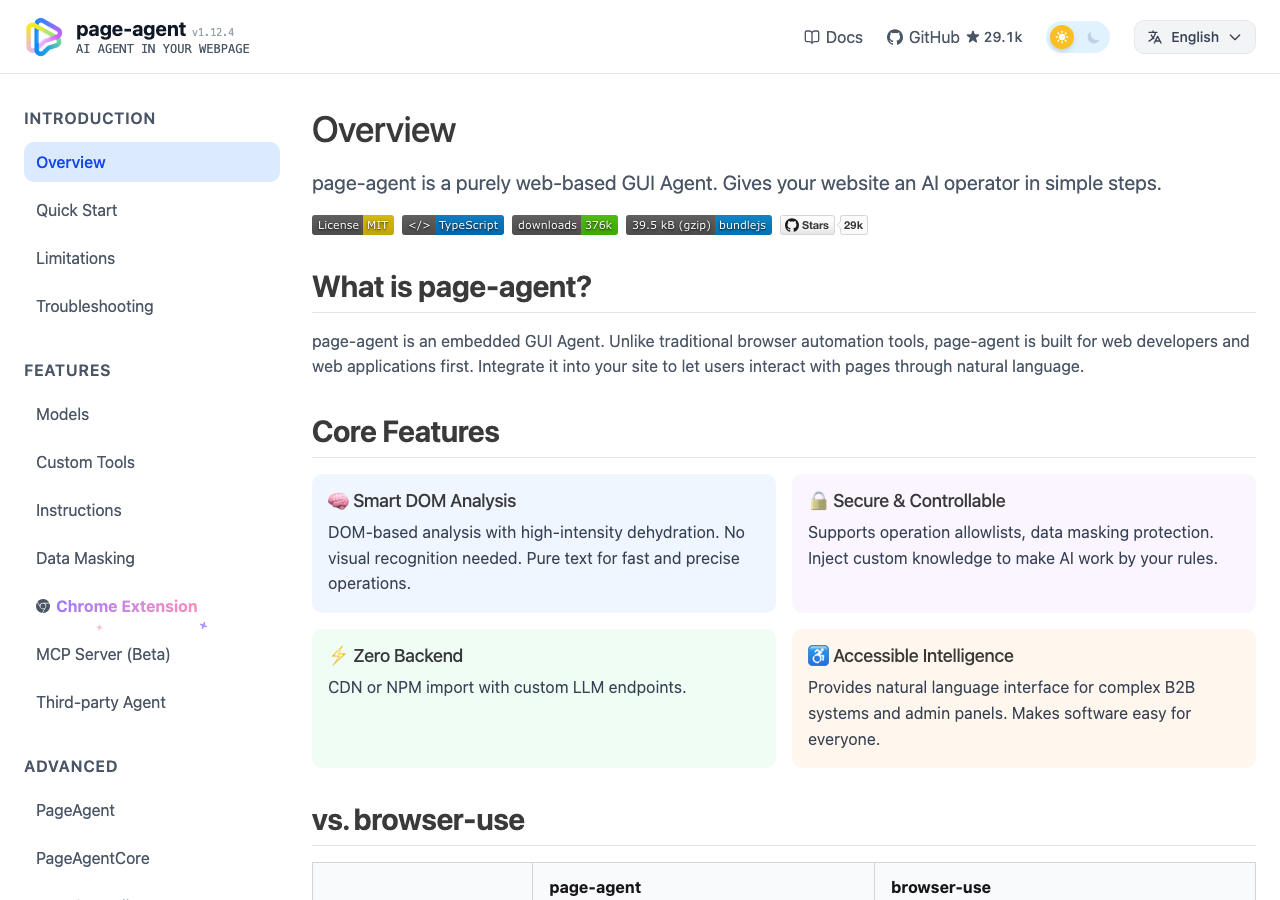Click the Overview page heading
1280x900 pixels.
[x=384, y=130]
